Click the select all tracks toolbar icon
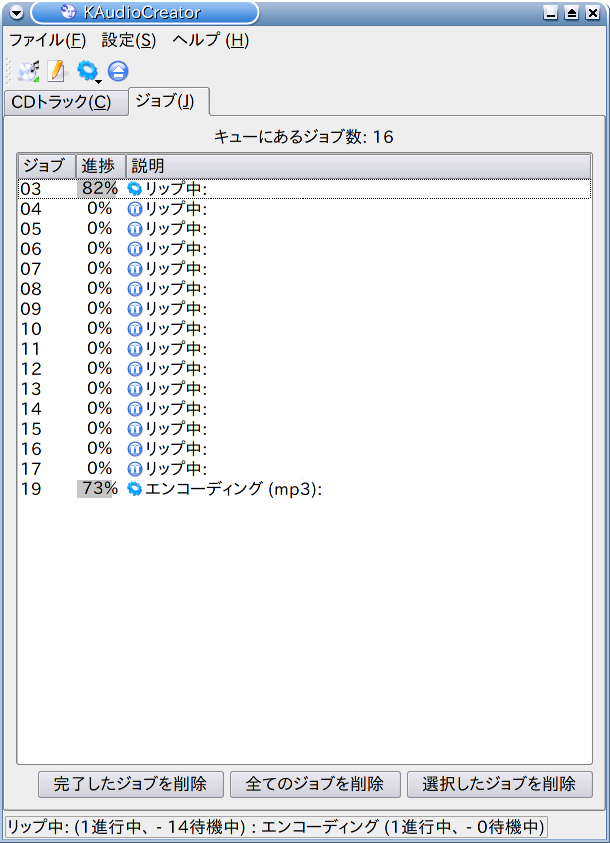 (28, 71)
